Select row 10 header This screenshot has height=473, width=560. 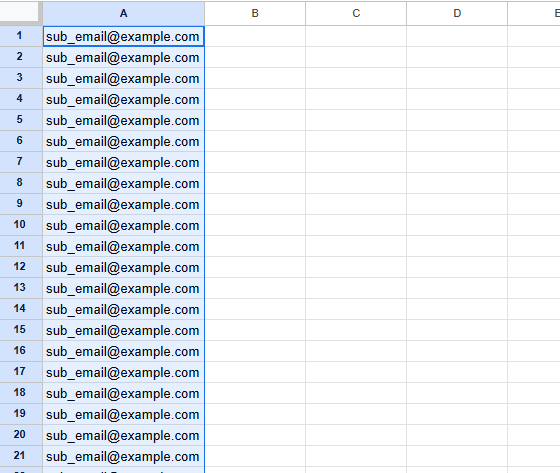point(20,225)
